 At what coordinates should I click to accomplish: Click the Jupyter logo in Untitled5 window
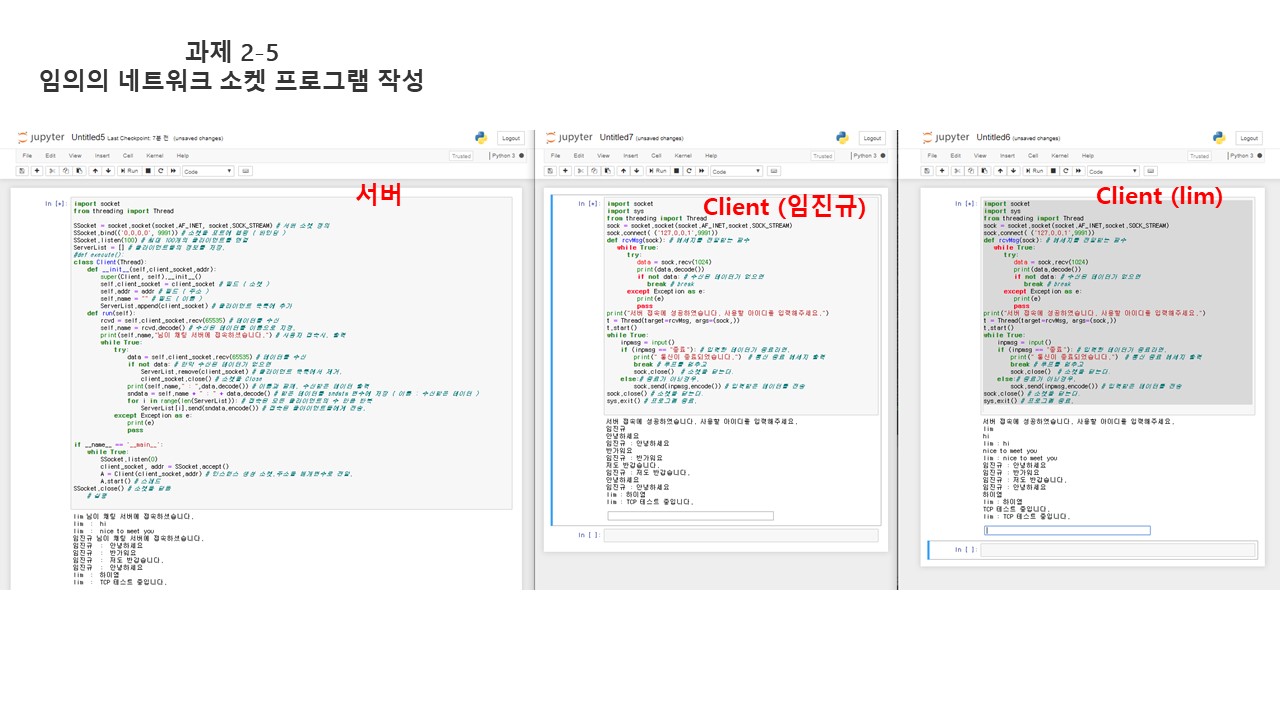(x=41, y=137)
